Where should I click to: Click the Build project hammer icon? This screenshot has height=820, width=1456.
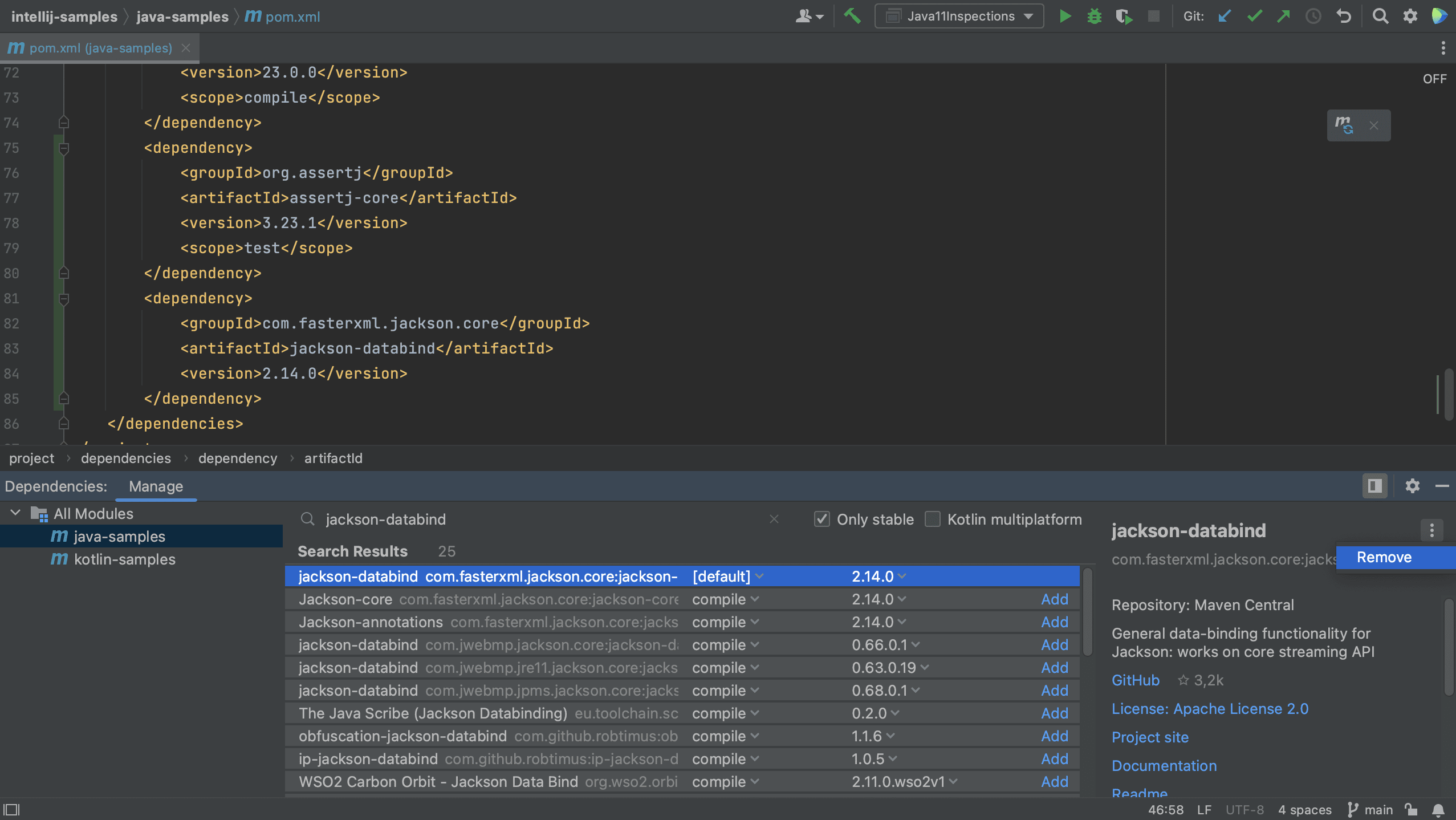[852, 16]
